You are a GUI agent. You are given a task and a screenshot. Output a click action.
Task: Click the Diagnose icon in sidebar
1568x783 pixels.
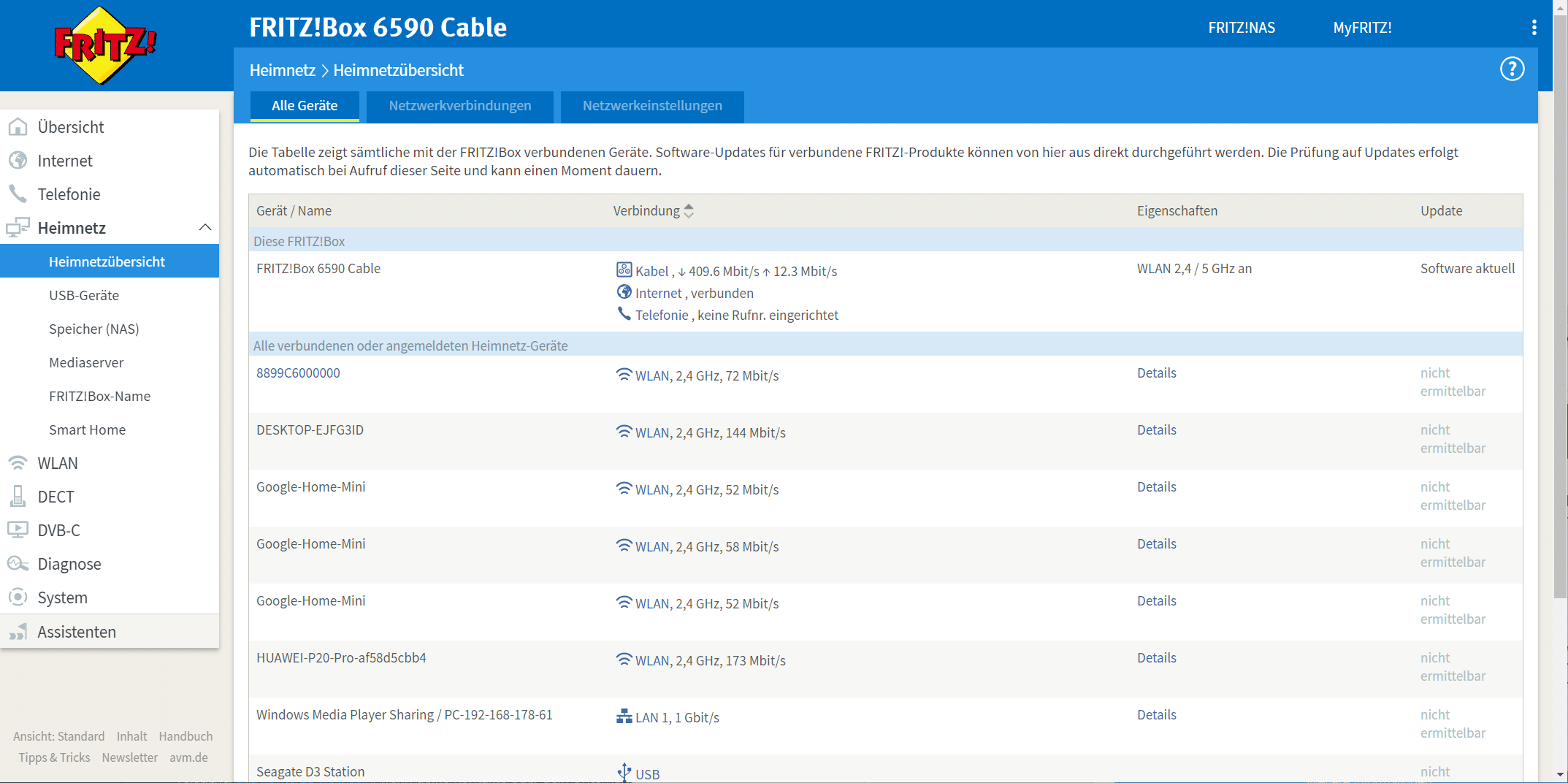point(18,564)
